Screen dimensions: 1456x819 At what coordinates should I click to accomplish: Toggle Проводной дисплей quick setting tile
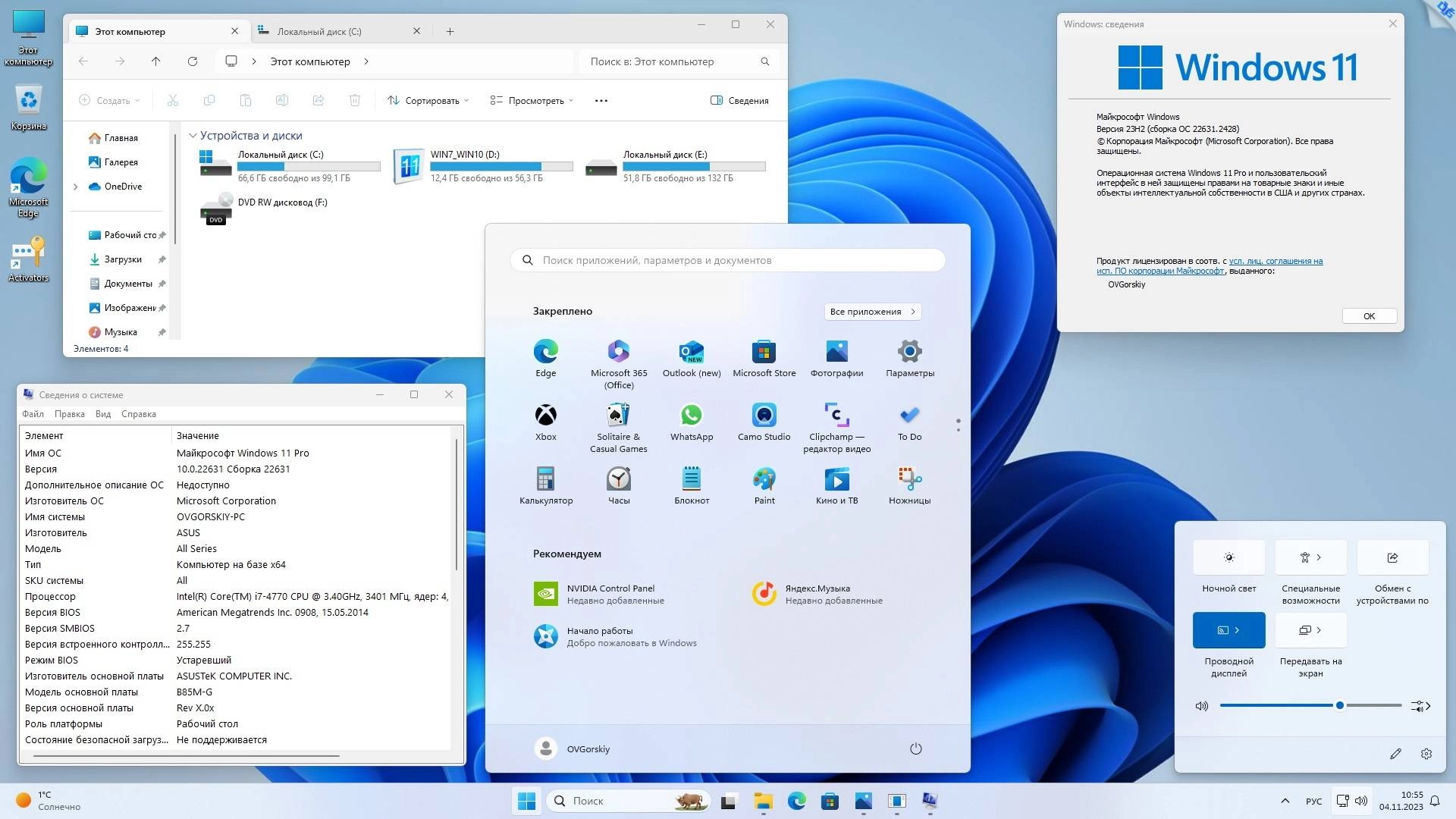tap(1228, 630)
